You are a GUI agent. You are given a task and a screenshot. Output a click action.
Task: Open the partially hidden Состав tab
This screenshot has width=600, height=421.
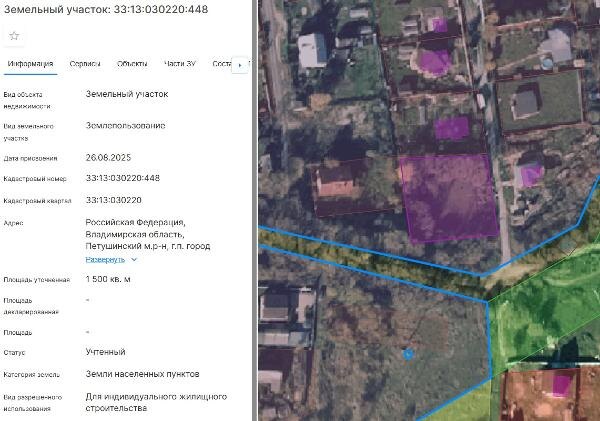(x=222, y=64)
